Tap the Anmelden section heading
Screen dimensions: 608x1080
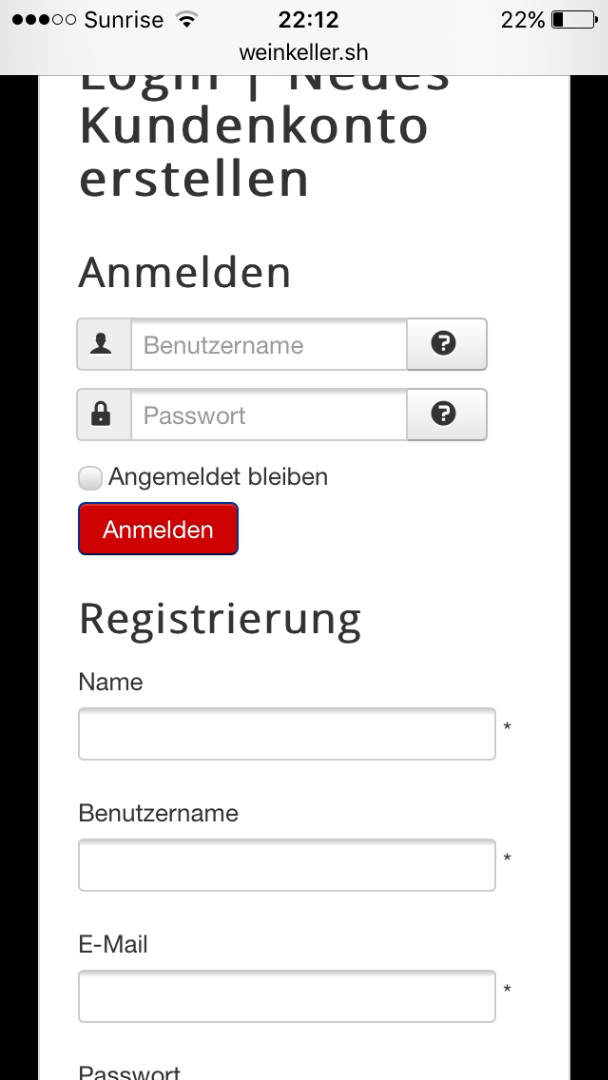tap(185, 272)
